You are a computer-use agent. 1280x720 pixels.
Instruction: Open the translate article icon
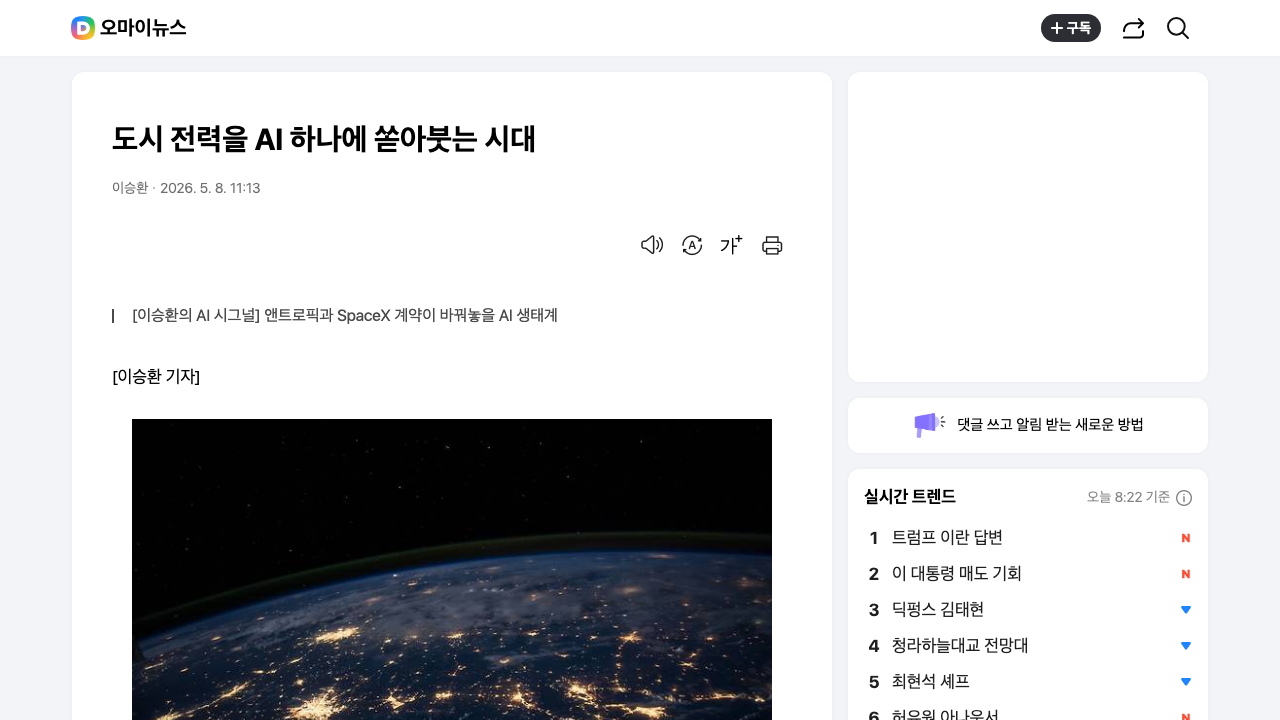pyautogui.click(x=692, y=245)
